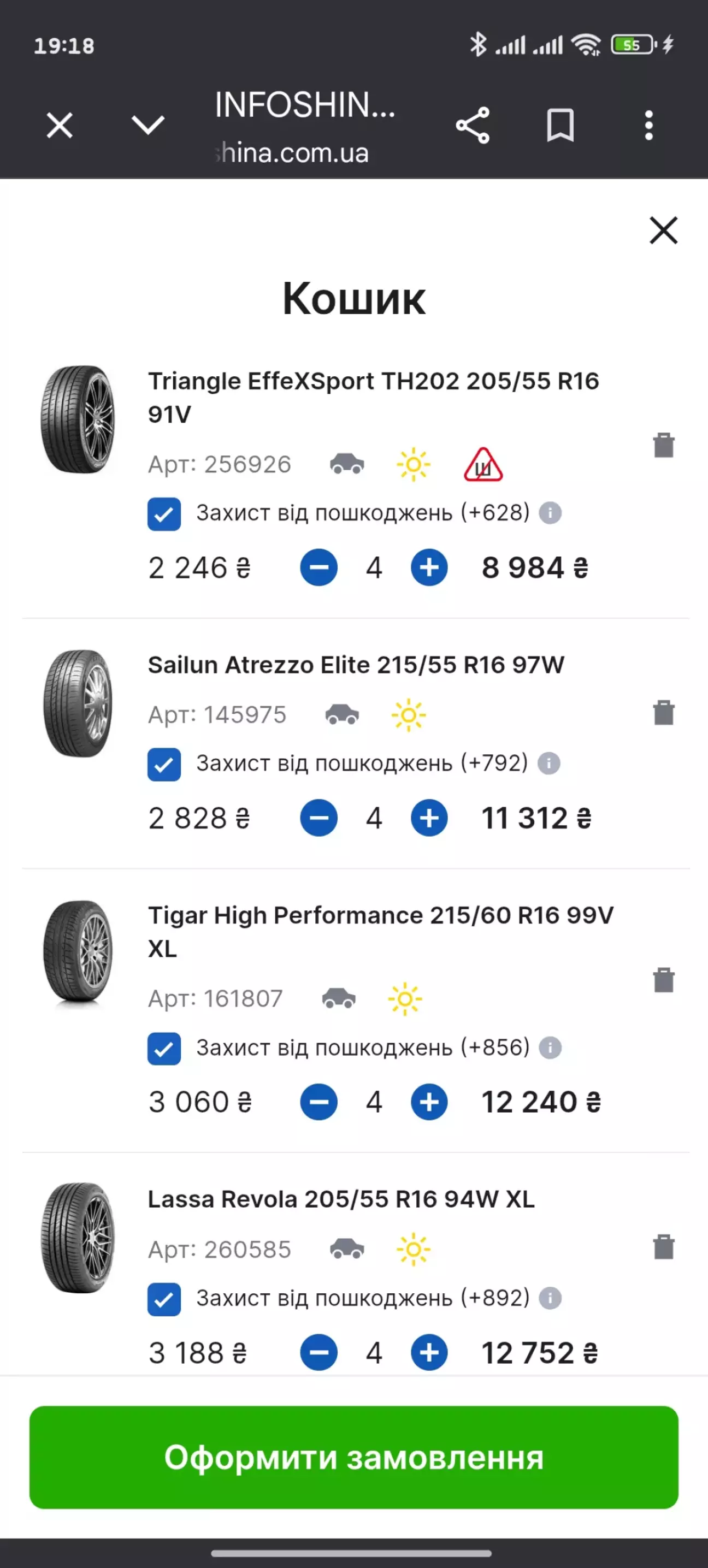Open browser three-dot menu
The image size is (708, 1568).
[x=649, y=126]
